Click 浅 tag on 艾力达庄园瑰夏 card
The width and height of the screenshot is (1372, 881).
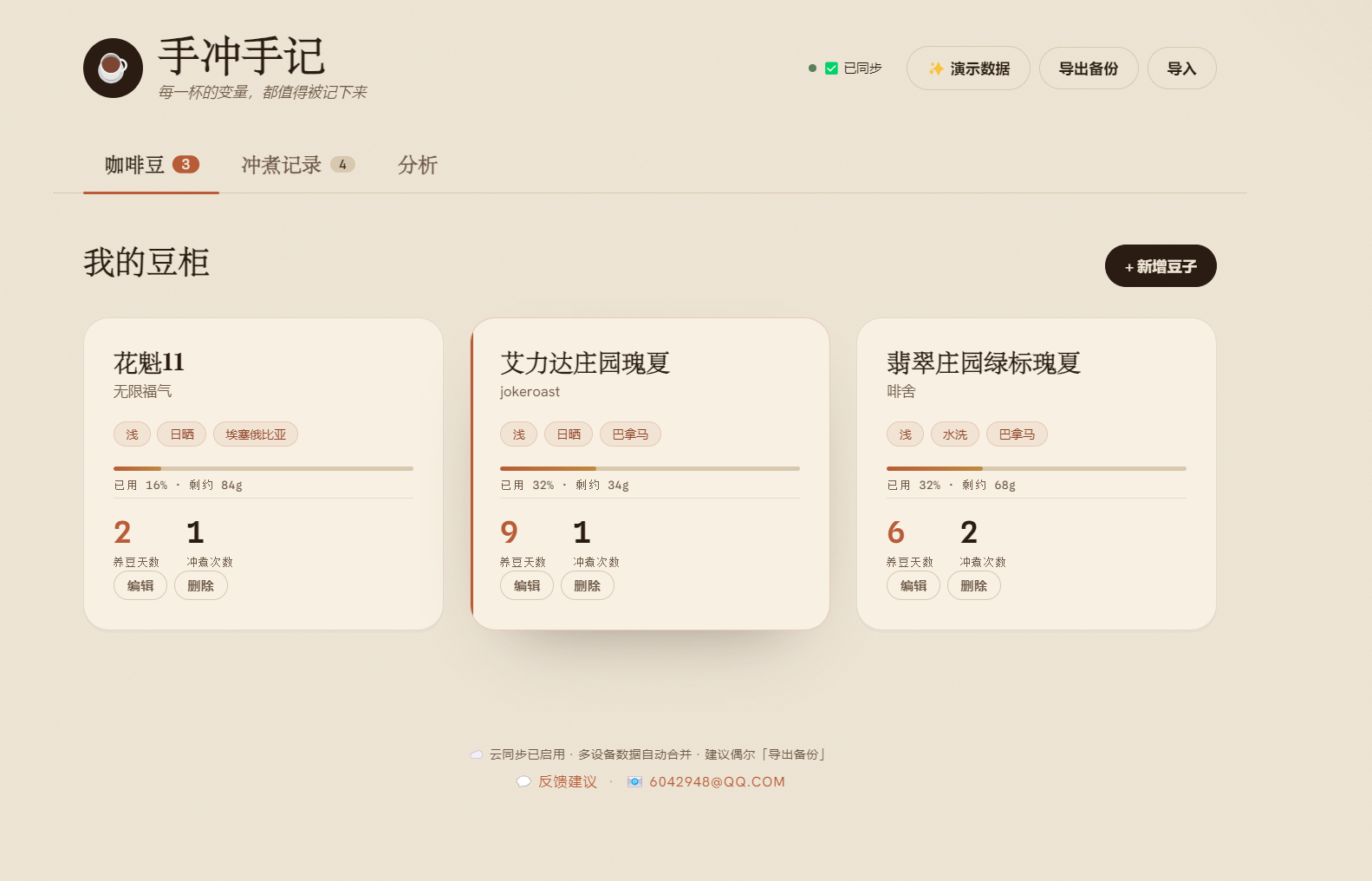tap(518, 434)
